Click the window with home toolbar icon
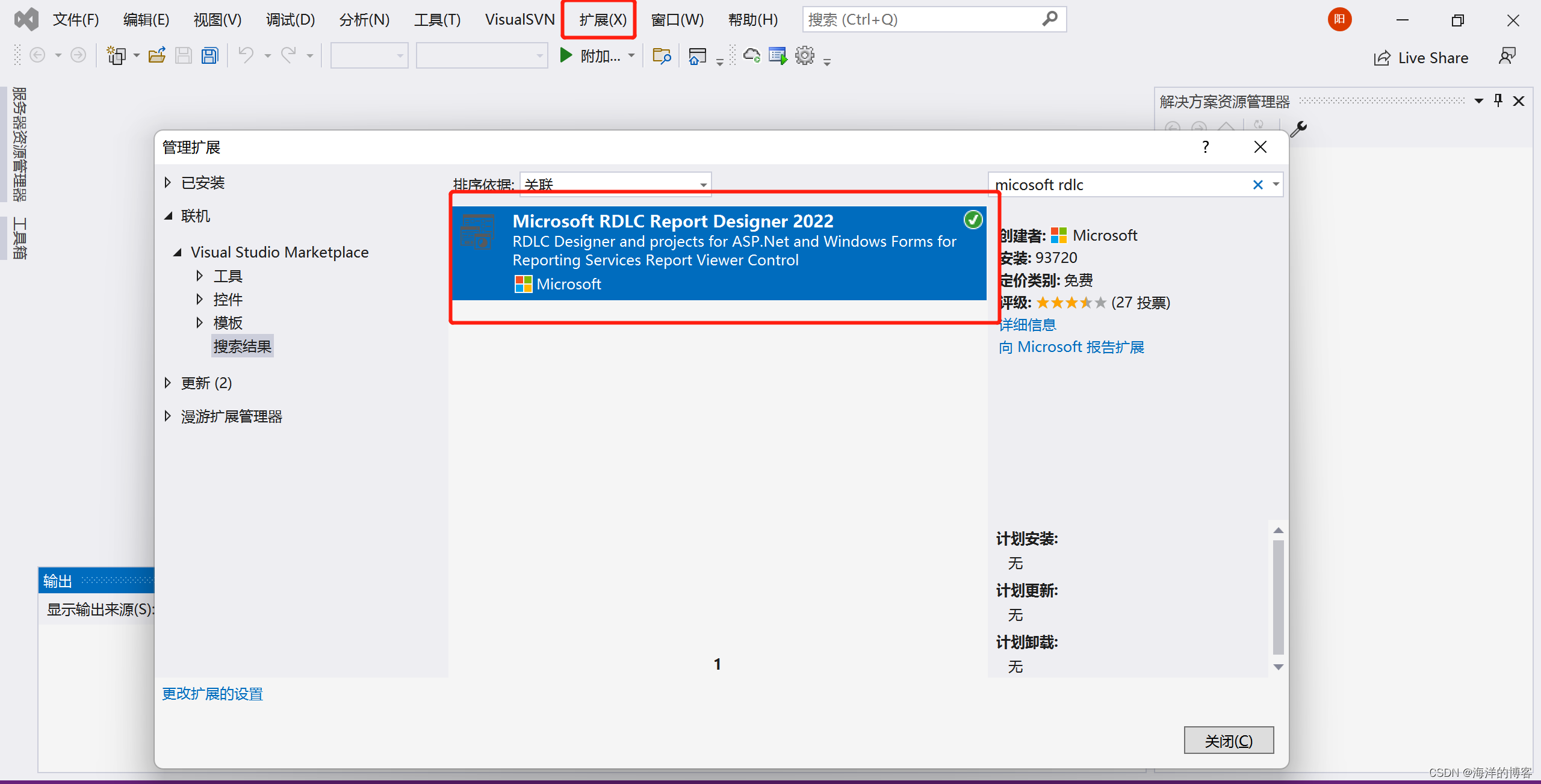Screen dimensions: 1541x784 pyautogui.click(x=697, y=56)
